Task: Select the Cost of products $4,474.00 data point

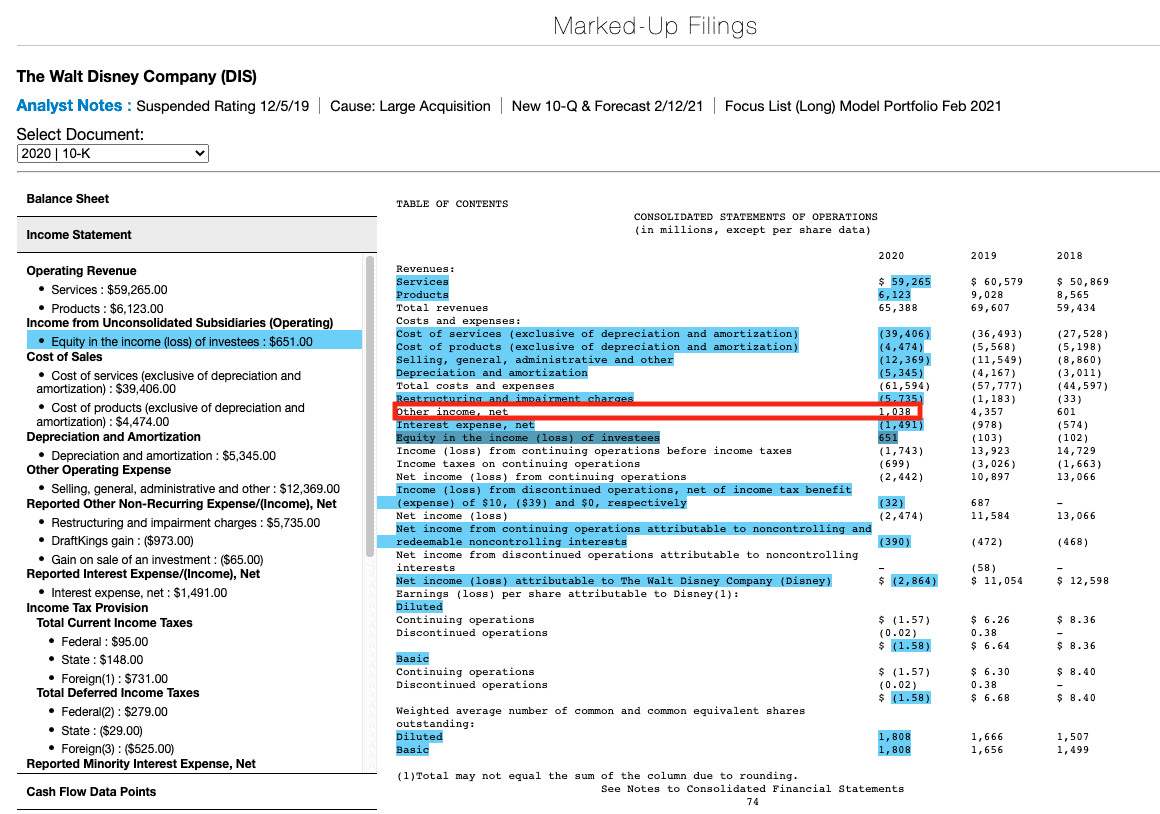Action: point(171,414)
